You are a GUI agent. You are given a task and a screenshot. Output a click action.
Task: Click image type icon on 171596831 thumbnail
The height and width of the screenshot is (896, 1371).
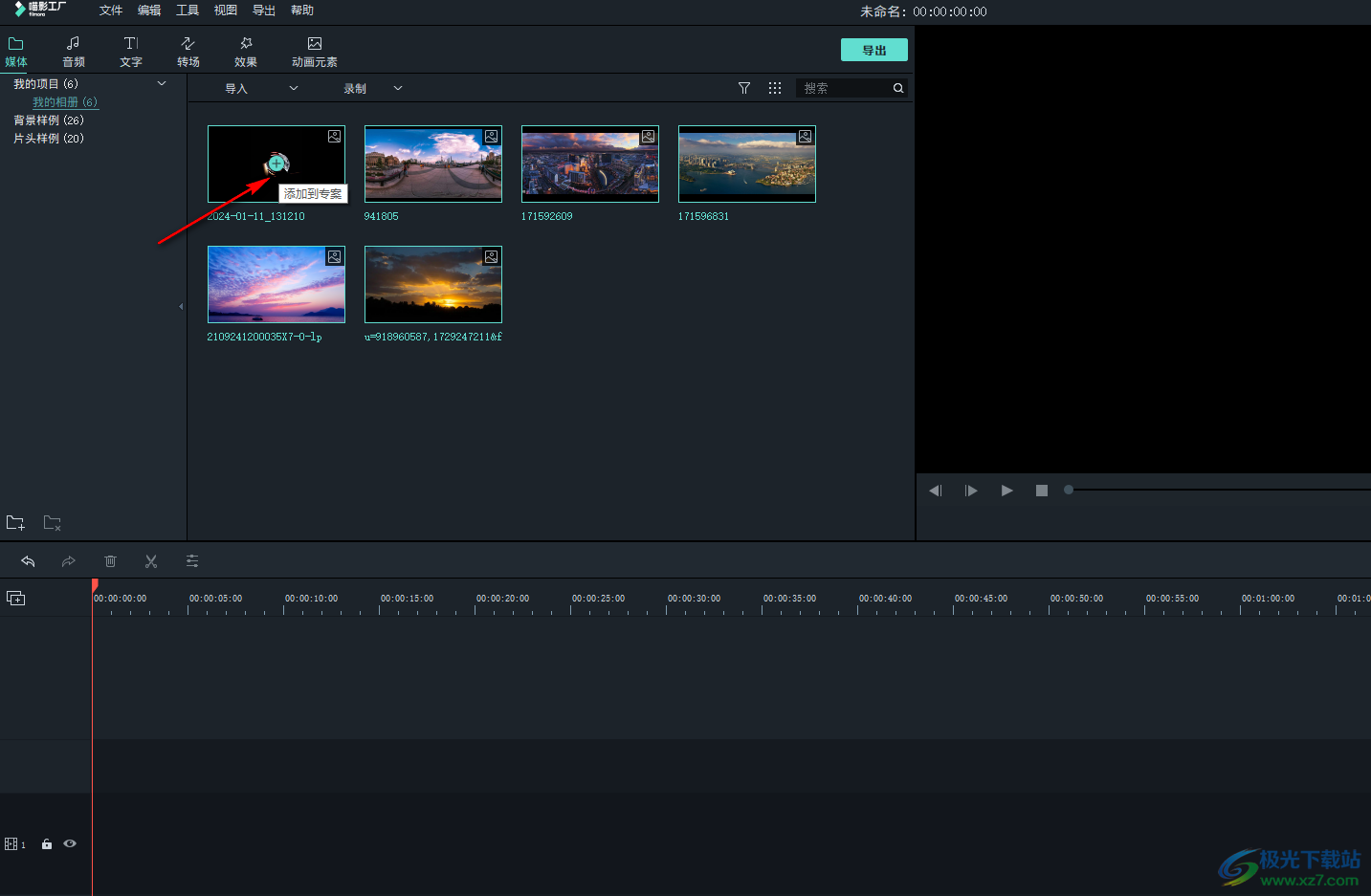click(805, 137)
